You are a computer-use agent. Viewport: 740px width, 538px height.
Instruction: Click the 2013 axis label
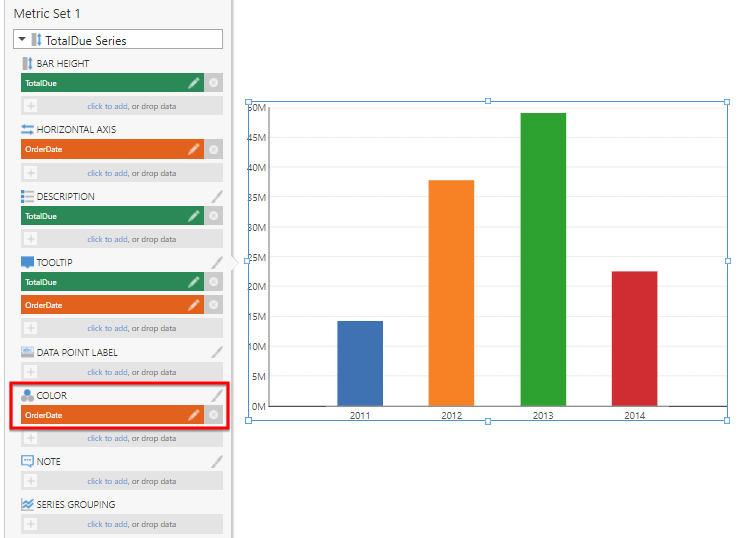[543, 415]
